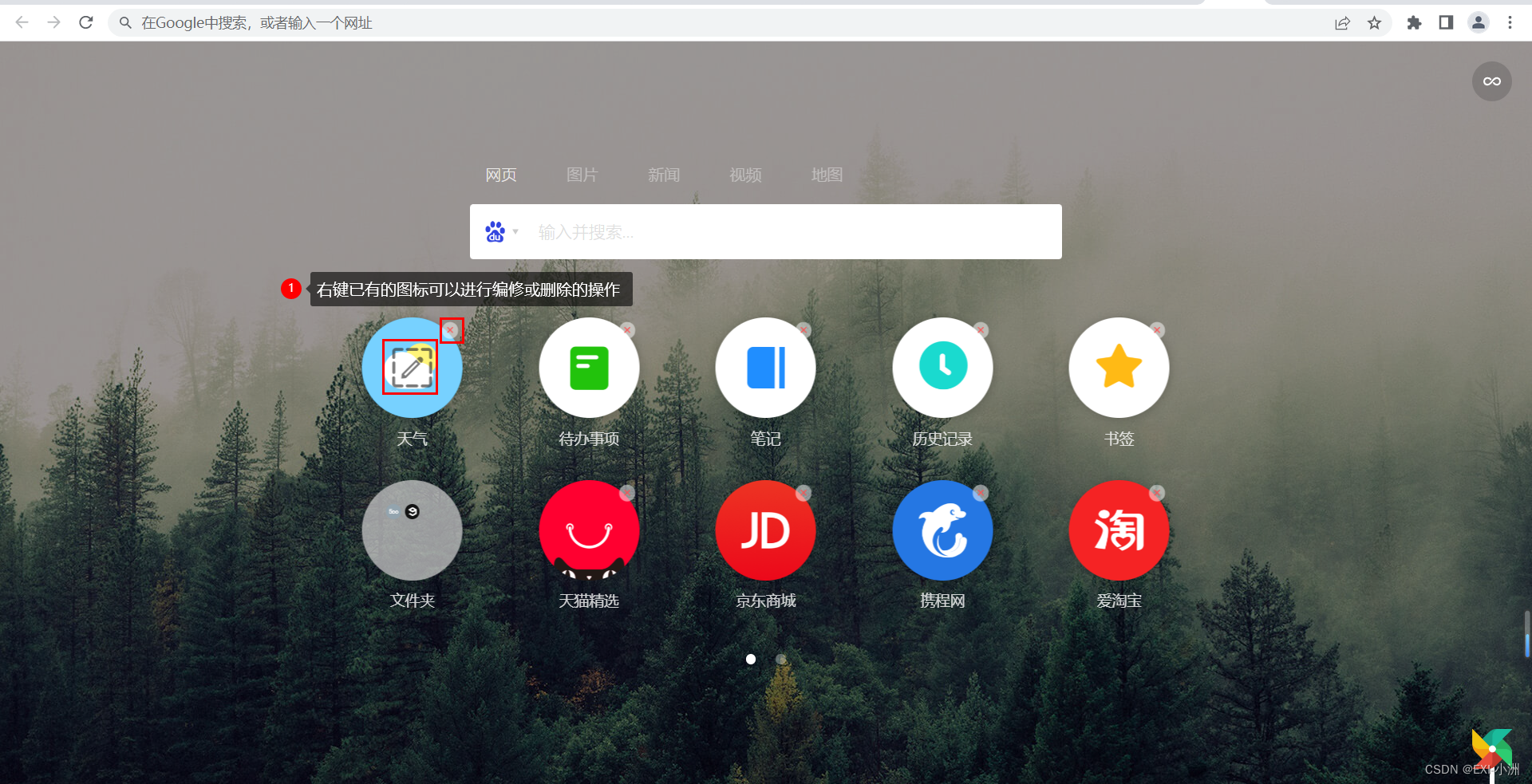This screenshot has width=1532, height=784.
Task: Click the infinity logo button top right
Action: coord(1491,81)
